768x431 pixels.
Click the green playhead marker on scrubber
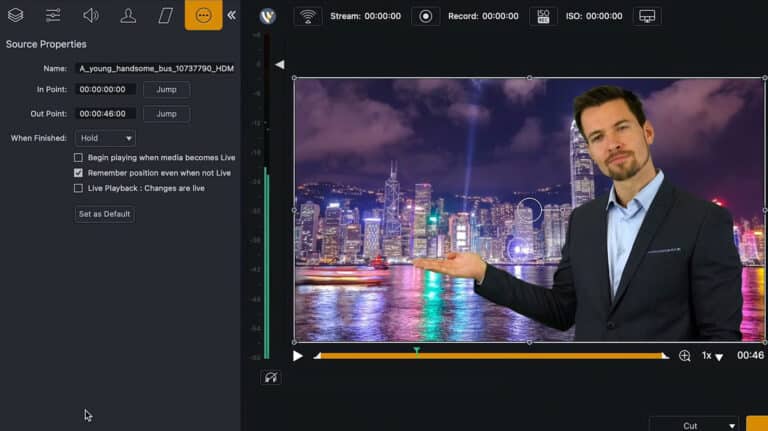[x=416, y=351]
